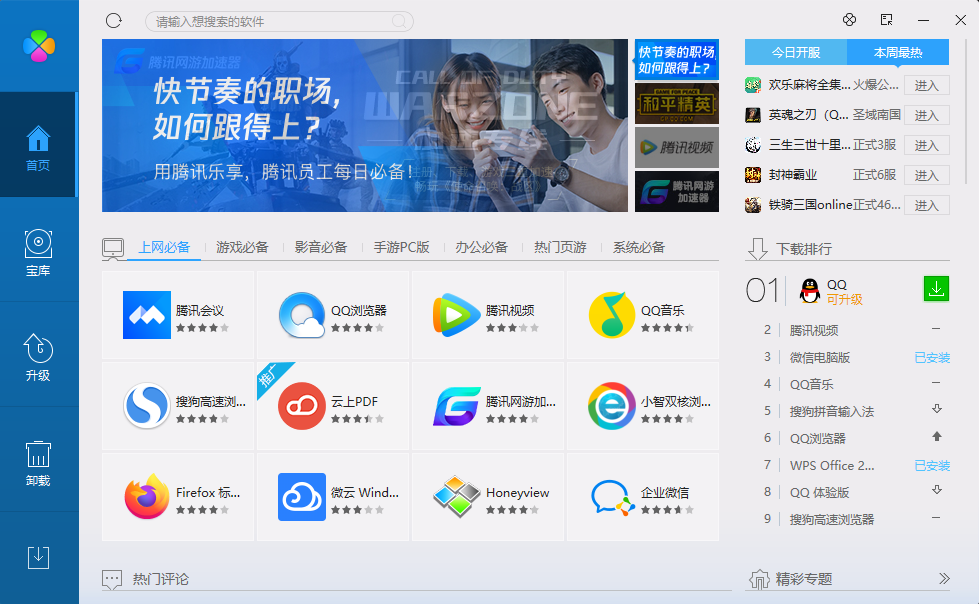Click the download arrow for QQ 体验版
Image resolution: width=979 pixels, height=604 pixels.
coord(937,490)
